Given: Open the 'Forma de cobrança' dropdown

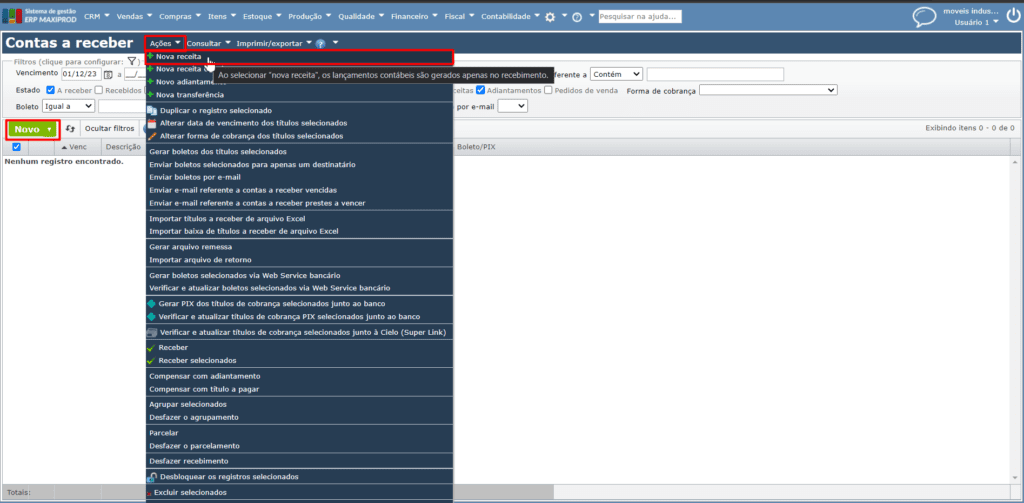Looking at the screenshot, I should (768, 90).
